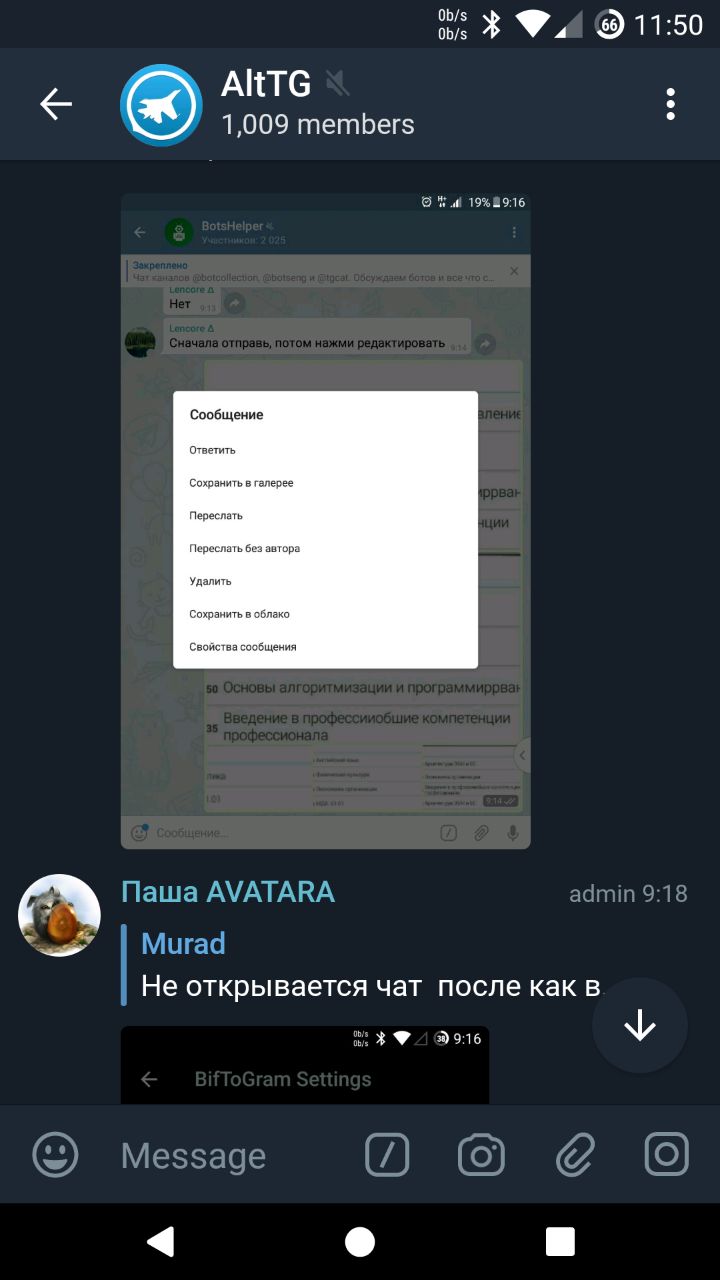Open the AltTG group title info
The height and width of the screenshot is (1280, 720).
[x=267, y=84]
